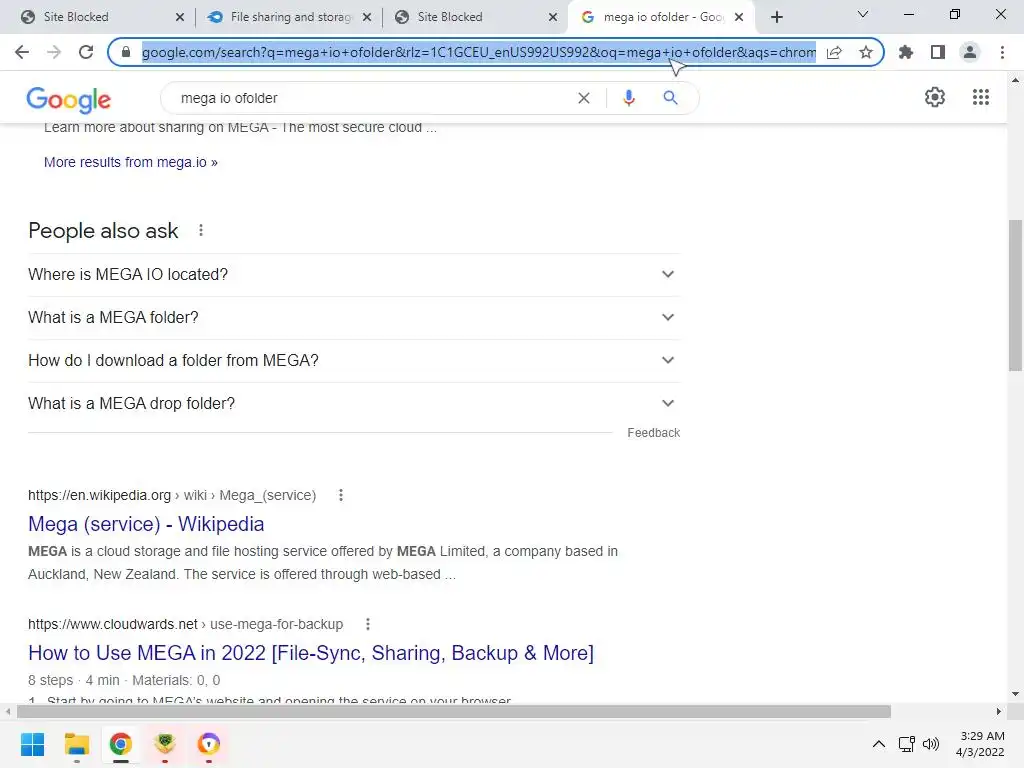Open Wikipedia result three-dot menu
The width and height of the screenshot is (1024, 768).
[340, 495]
